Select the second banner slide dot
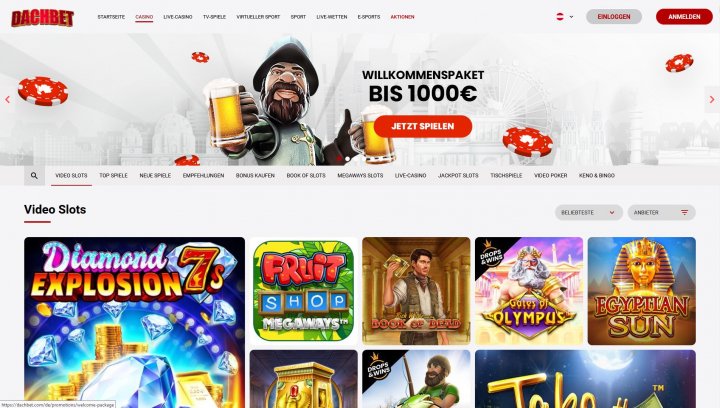This screenshot has height=408, width=720. tap(348, 159)
